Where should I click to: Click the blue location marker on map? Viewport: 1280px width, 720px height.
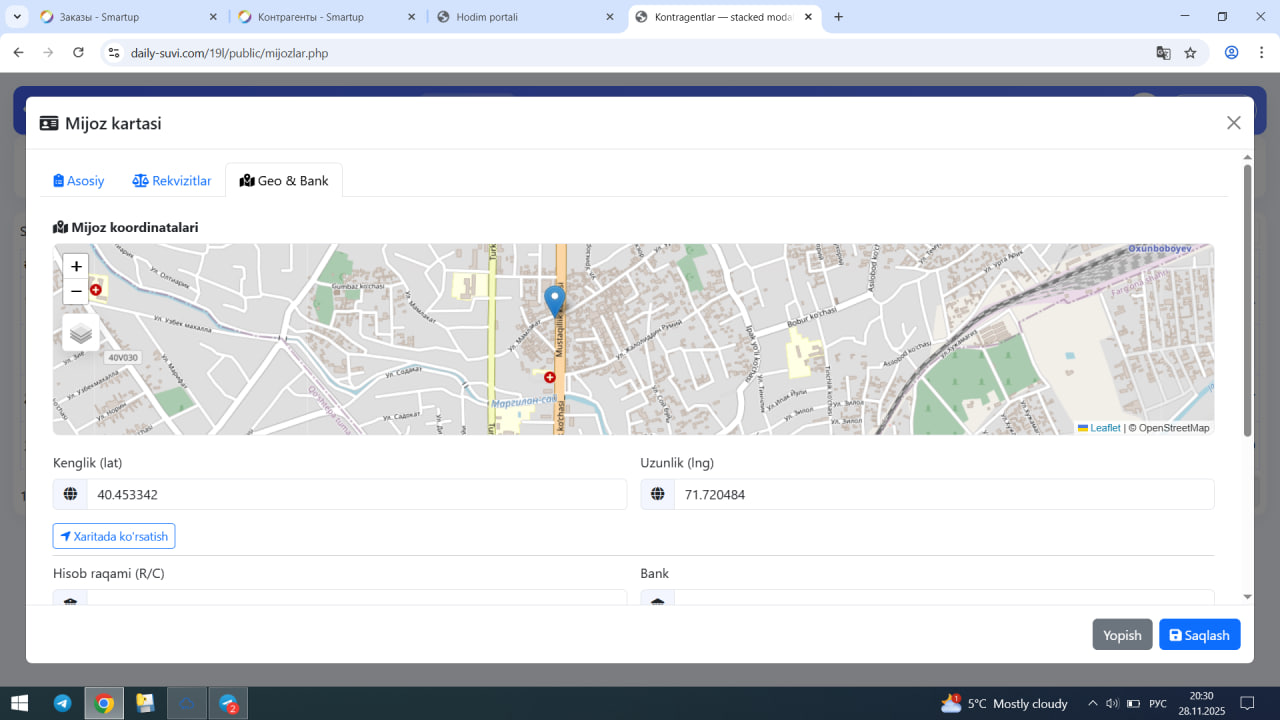tap(554, 300)
